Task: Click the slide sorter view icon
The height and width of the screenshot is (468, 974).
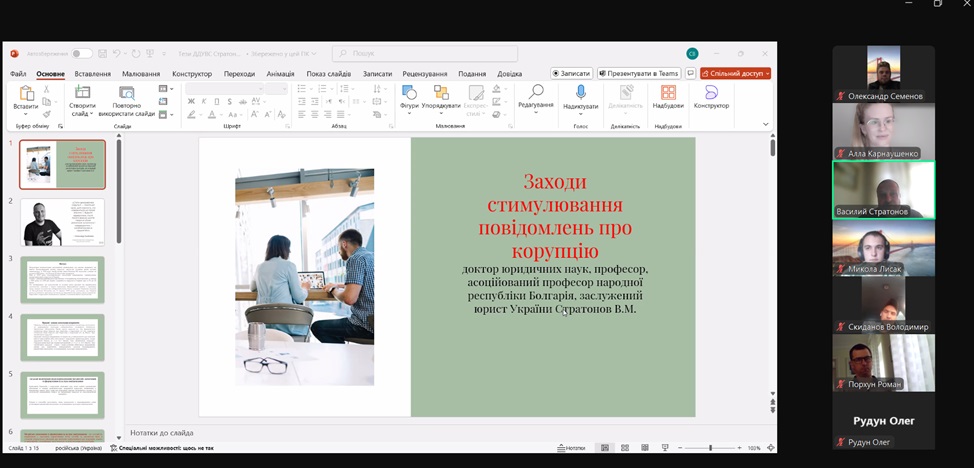Action: tap(625, 447)
